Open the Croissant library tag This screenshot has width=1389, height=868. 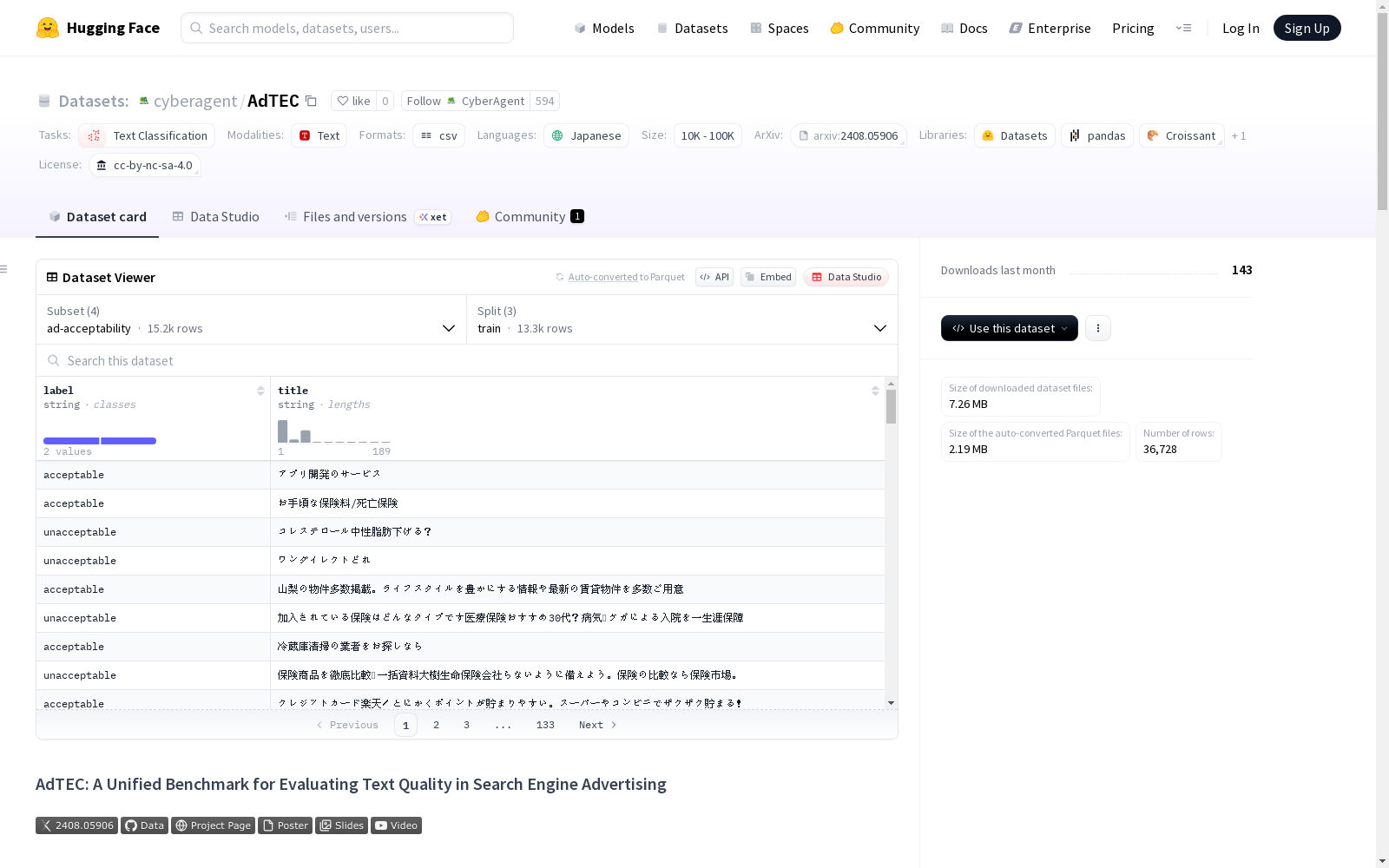(1182, 135)
